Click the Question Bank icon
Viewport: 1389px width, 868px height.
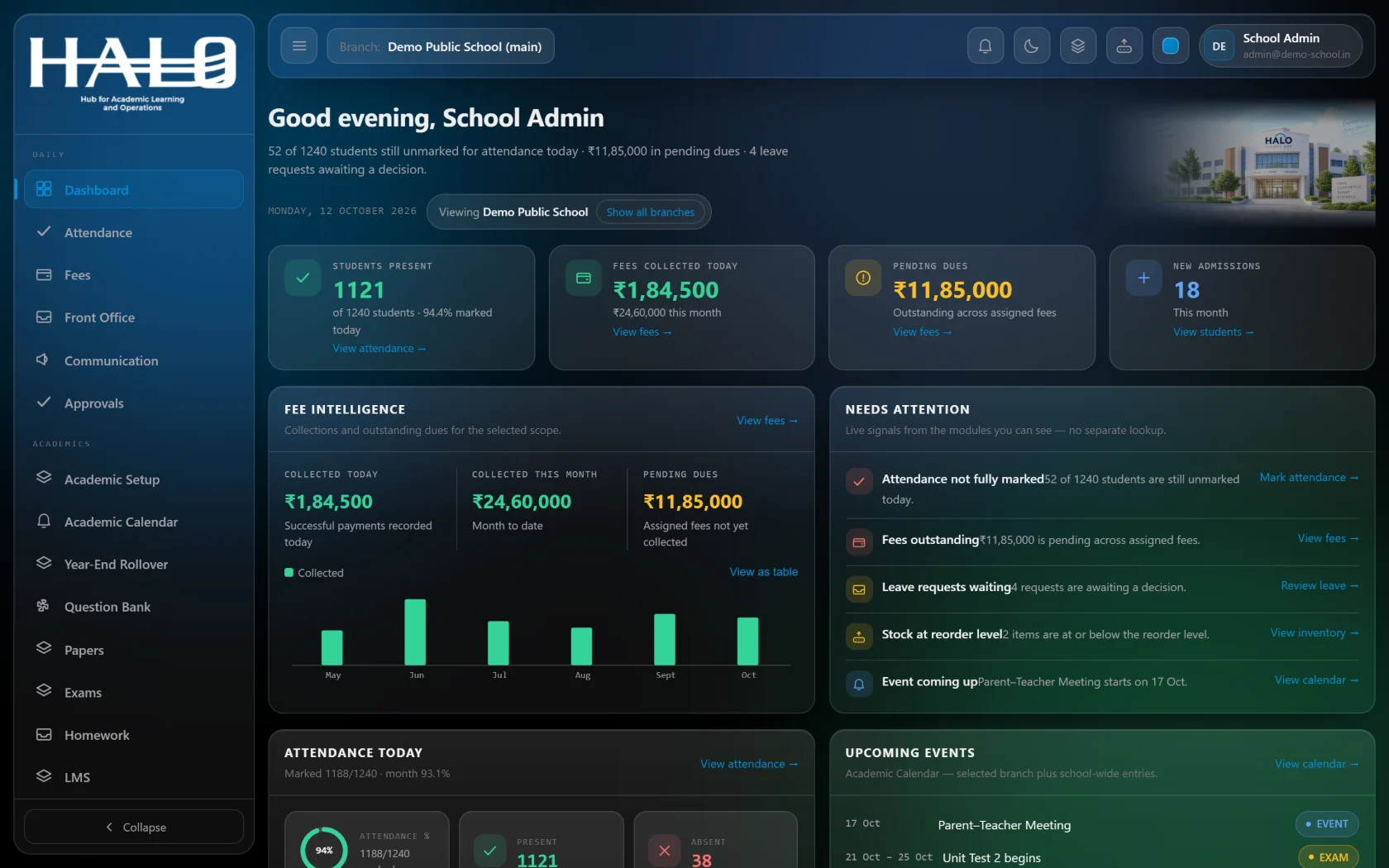click(x=44, y=606)
